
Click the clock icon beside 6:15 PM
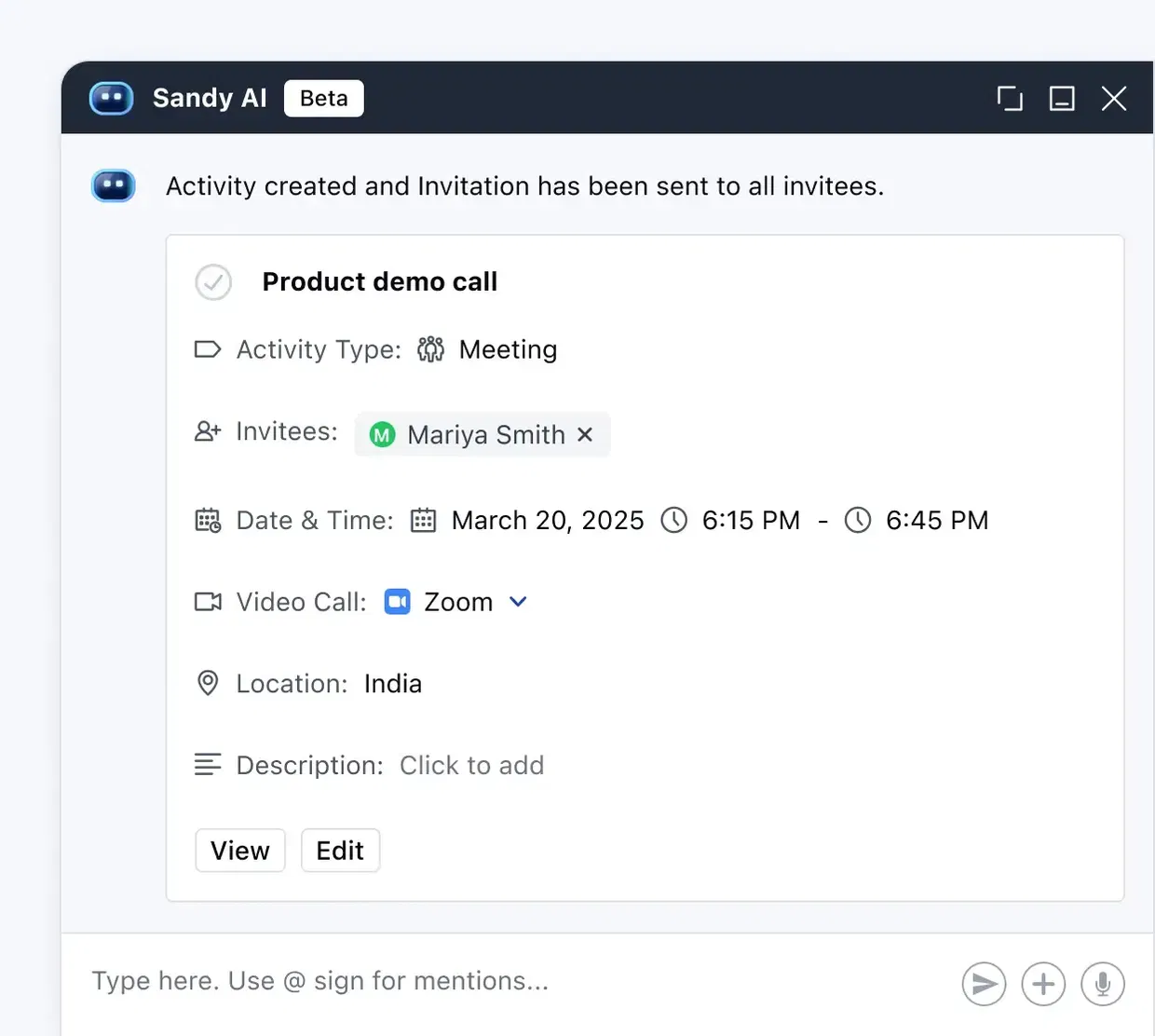673,520
